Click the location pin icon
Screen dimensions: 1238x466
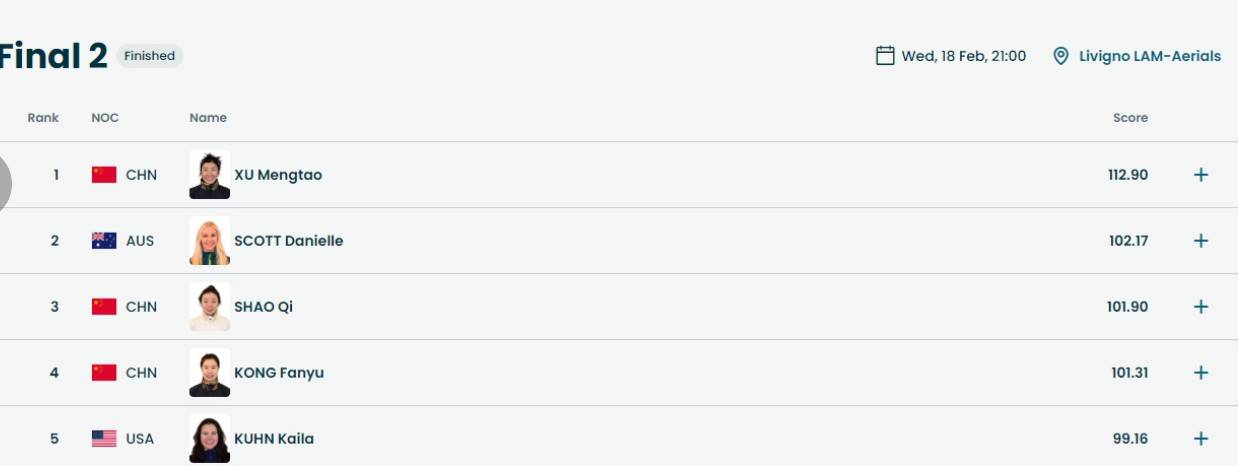click(x=1061, y=56)
